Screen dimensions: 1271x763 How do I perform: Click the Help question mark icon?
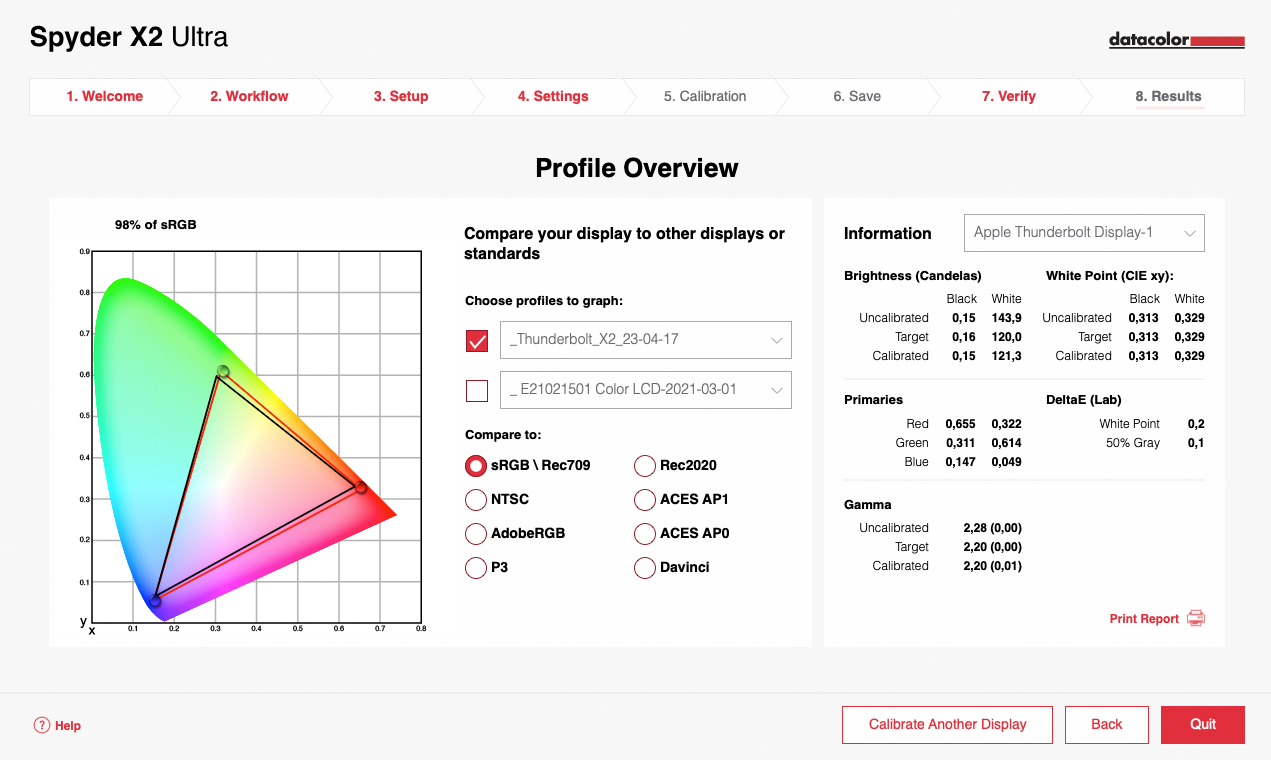pyautogui.click(x=41, y=725)
